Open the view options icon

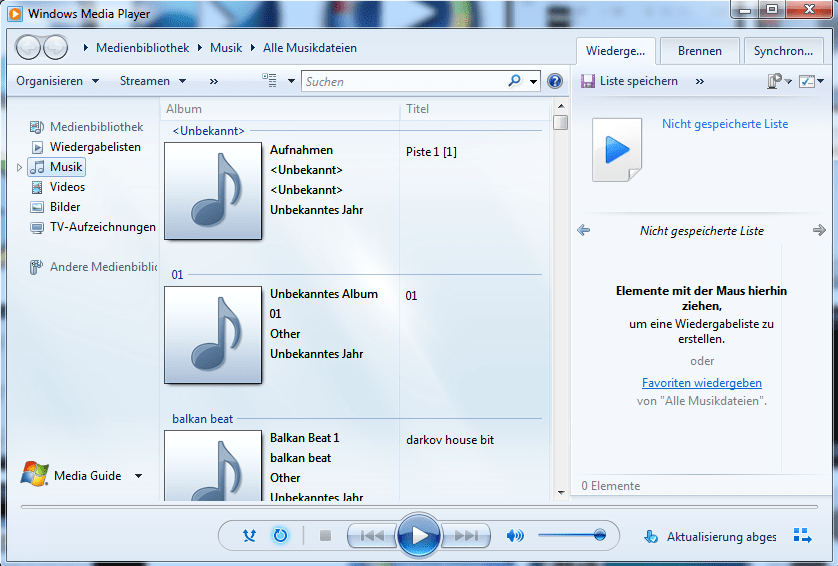click(269, 81)
